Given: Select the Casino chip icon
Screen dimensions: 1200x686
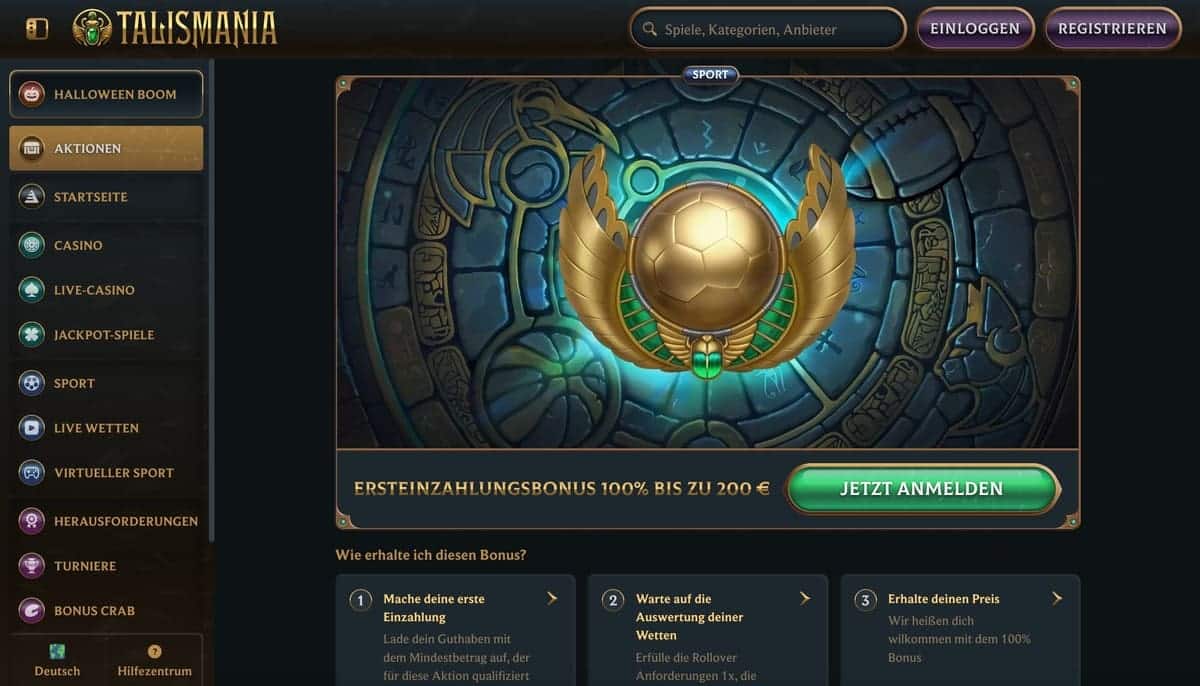Looking at the screenshot, I should pos(32,245).
